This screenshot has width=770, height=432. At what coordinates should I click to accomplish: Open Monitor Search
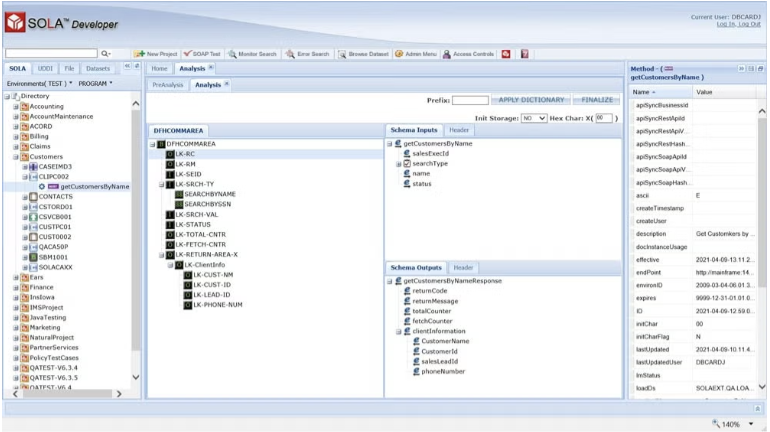[x=252, y=54]
